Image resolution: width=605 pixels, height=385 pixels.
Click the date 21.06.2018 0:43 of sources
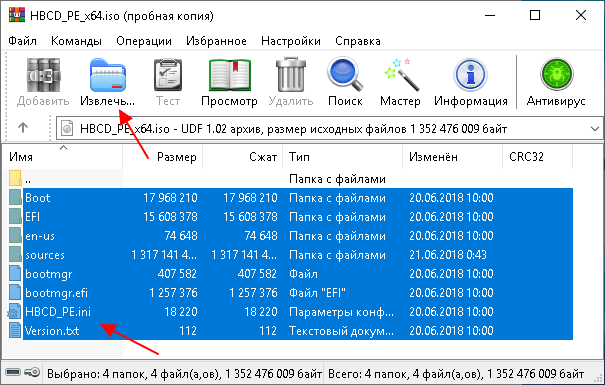coord(448,255)
